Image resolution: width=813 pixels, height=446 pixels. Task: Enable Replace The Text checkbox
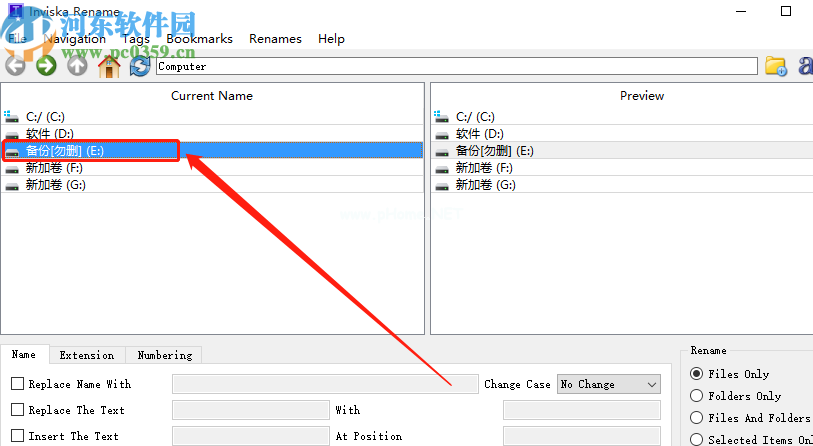[18, 410]
